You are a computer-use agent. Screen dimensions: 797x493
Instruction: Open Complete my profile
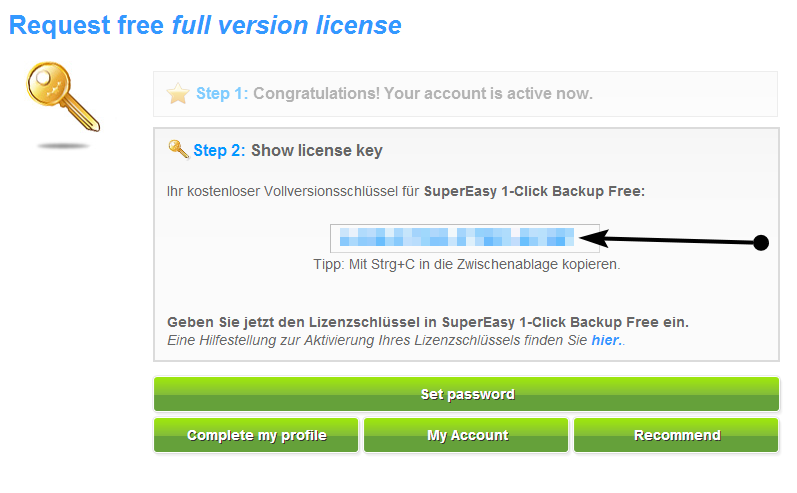pos(257,435)
